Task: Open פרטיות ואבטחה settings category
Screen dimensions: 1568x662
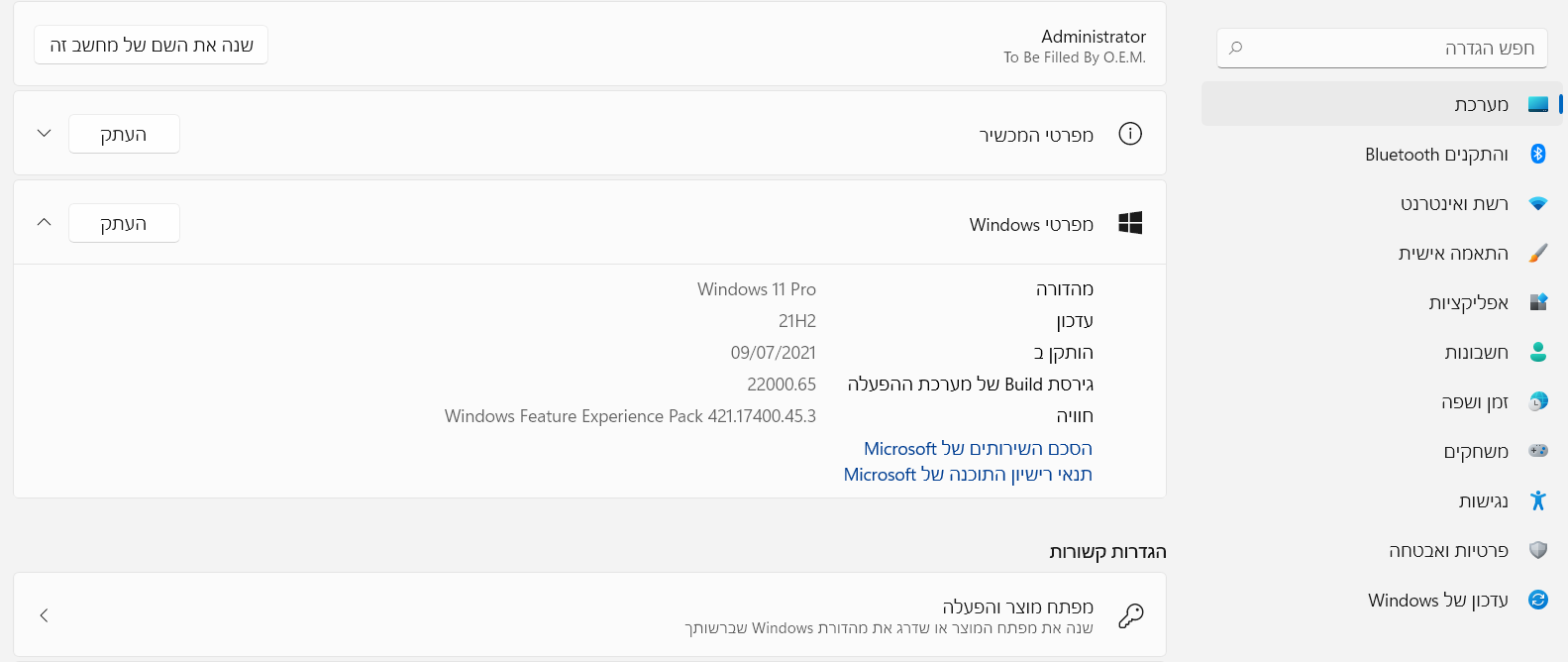Action: coord(1382,550)
